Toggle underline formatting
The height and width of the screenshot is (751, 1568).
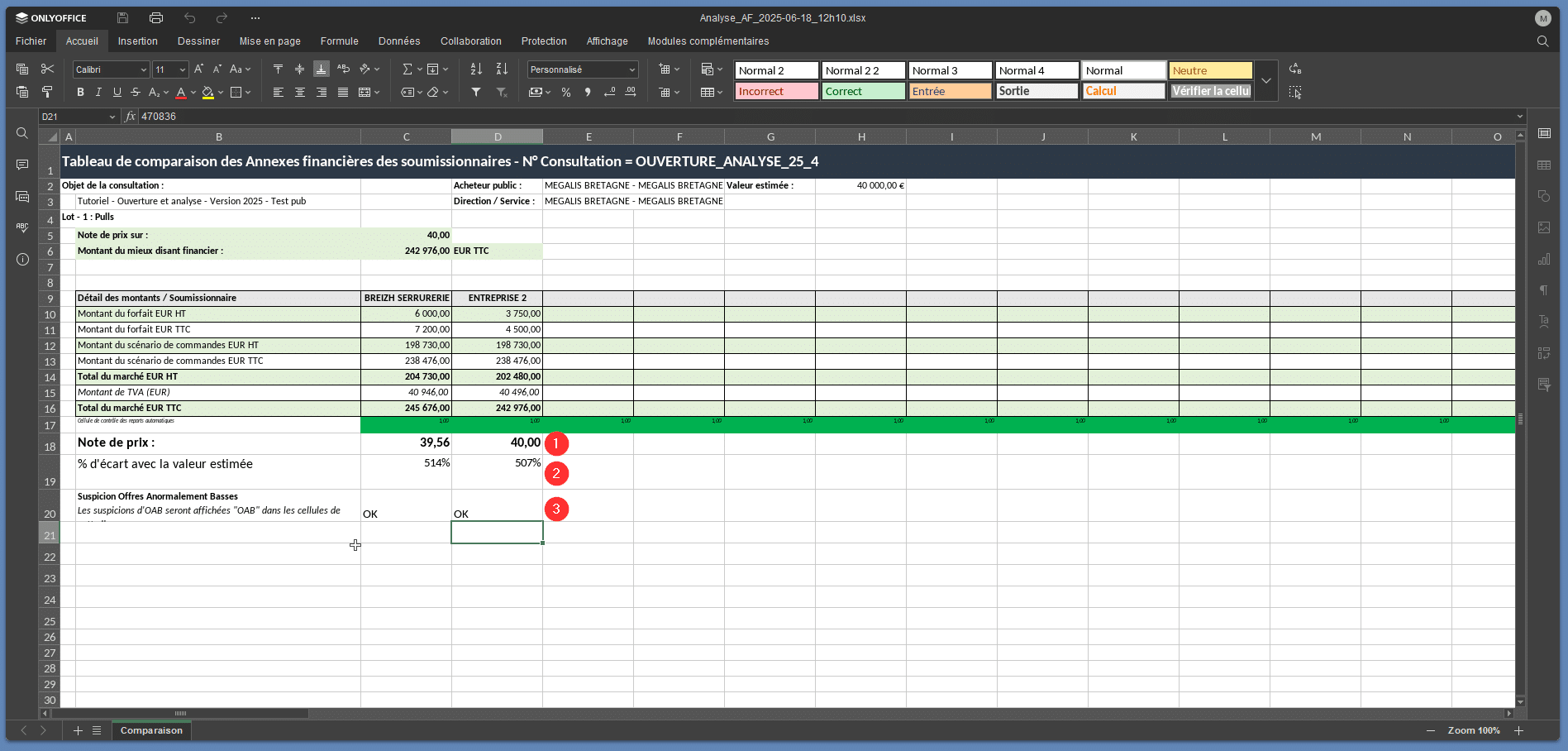[x=117, y=93]
